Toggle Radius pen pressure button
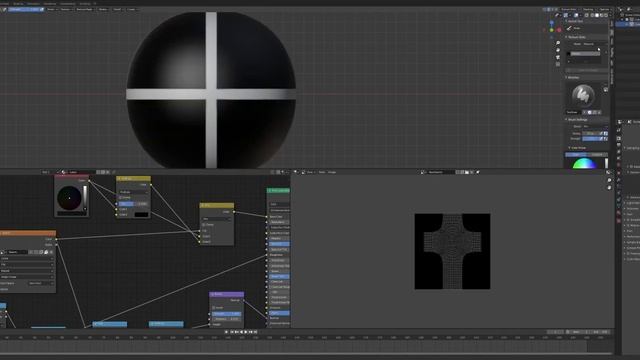 pyautogui.click(x=601, y=133)
